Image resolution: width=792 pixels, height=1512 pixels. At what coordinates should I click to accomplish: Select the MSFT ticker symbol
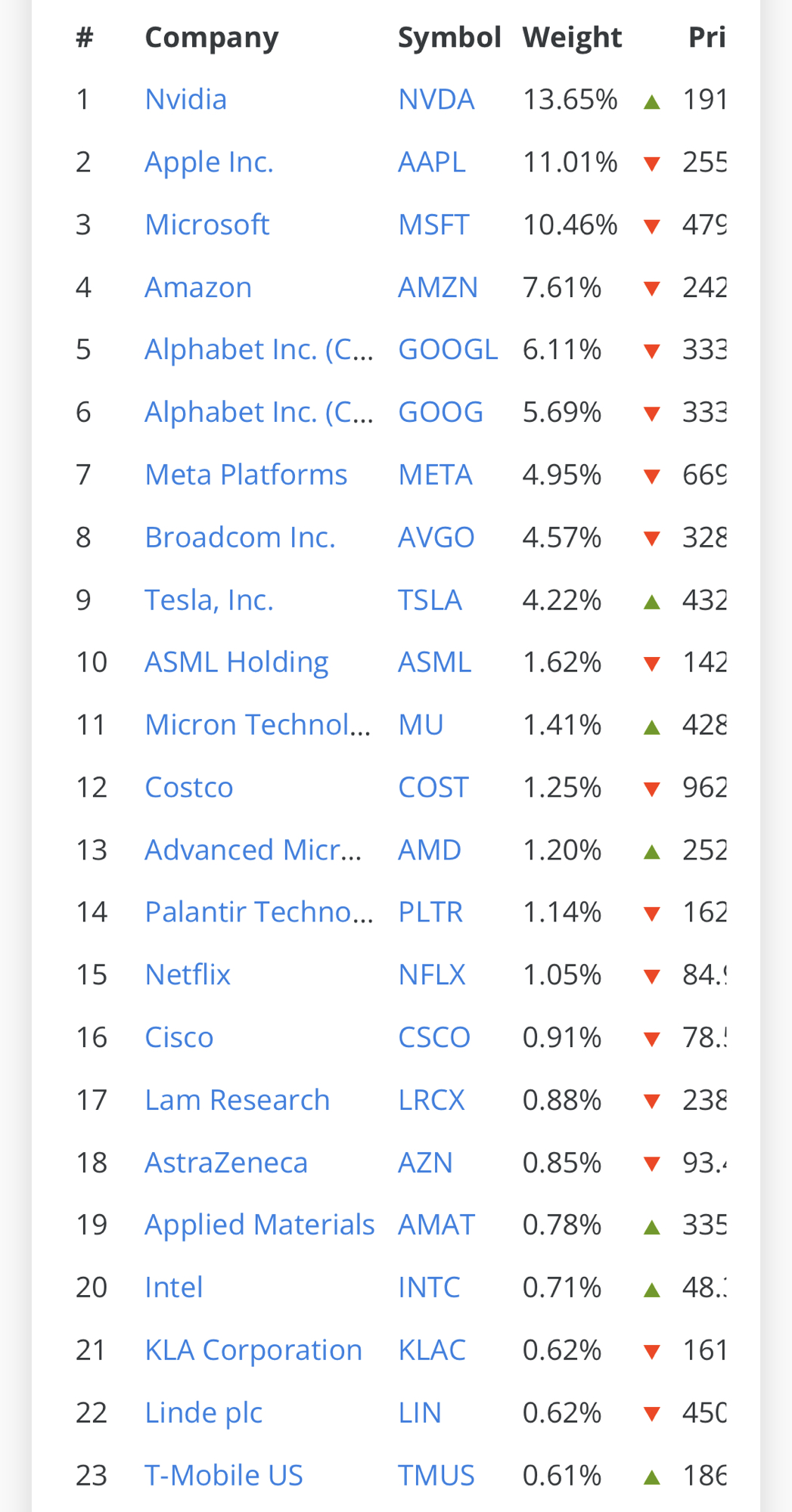433,225
